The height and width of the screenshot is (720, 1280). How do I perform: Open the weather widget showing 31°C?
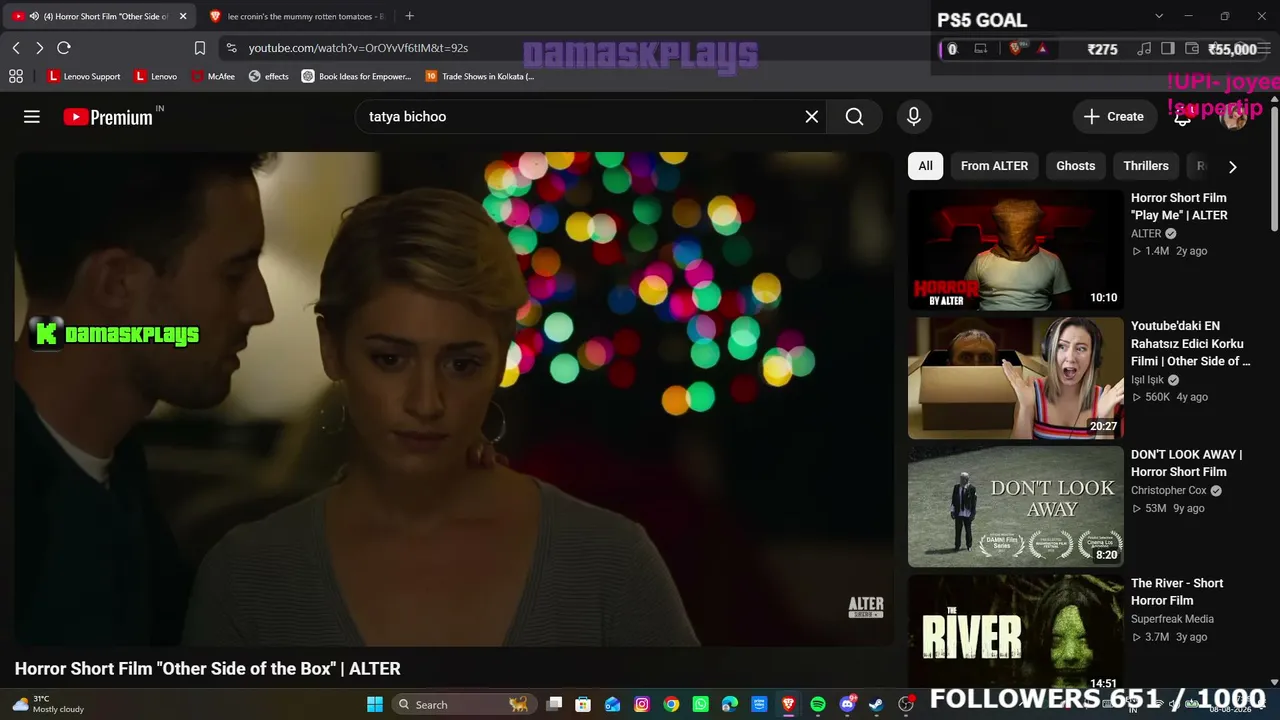point(49,704)
